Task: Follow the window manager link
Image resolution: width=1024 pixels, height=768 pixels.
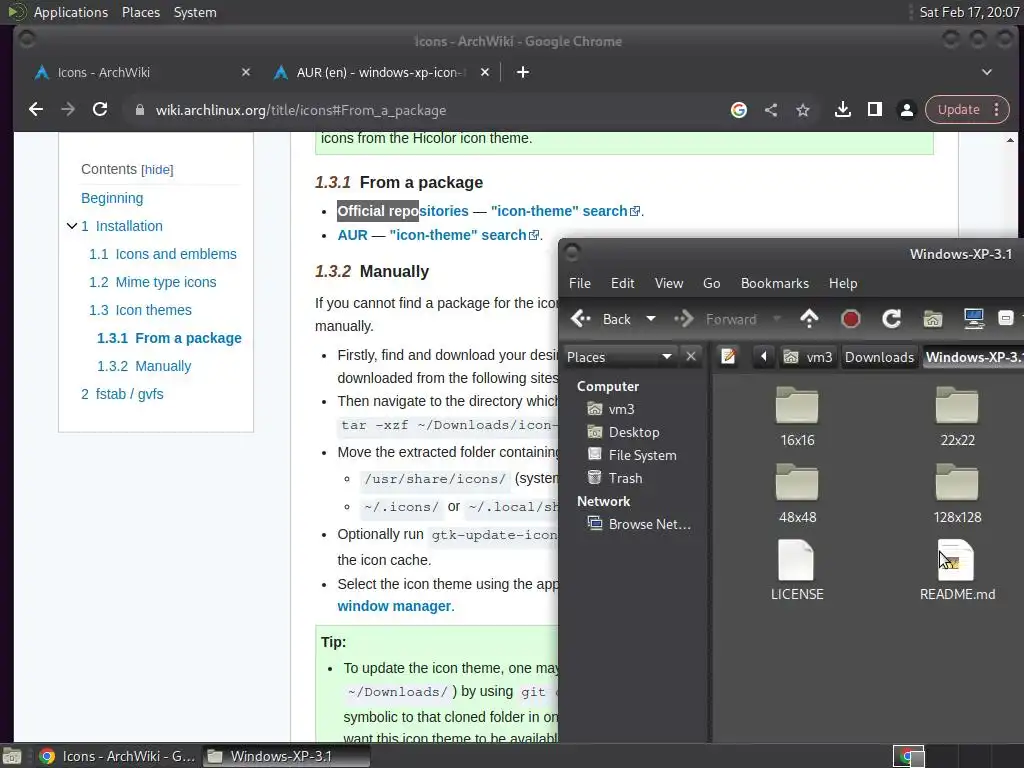Action: pos(394,606)
